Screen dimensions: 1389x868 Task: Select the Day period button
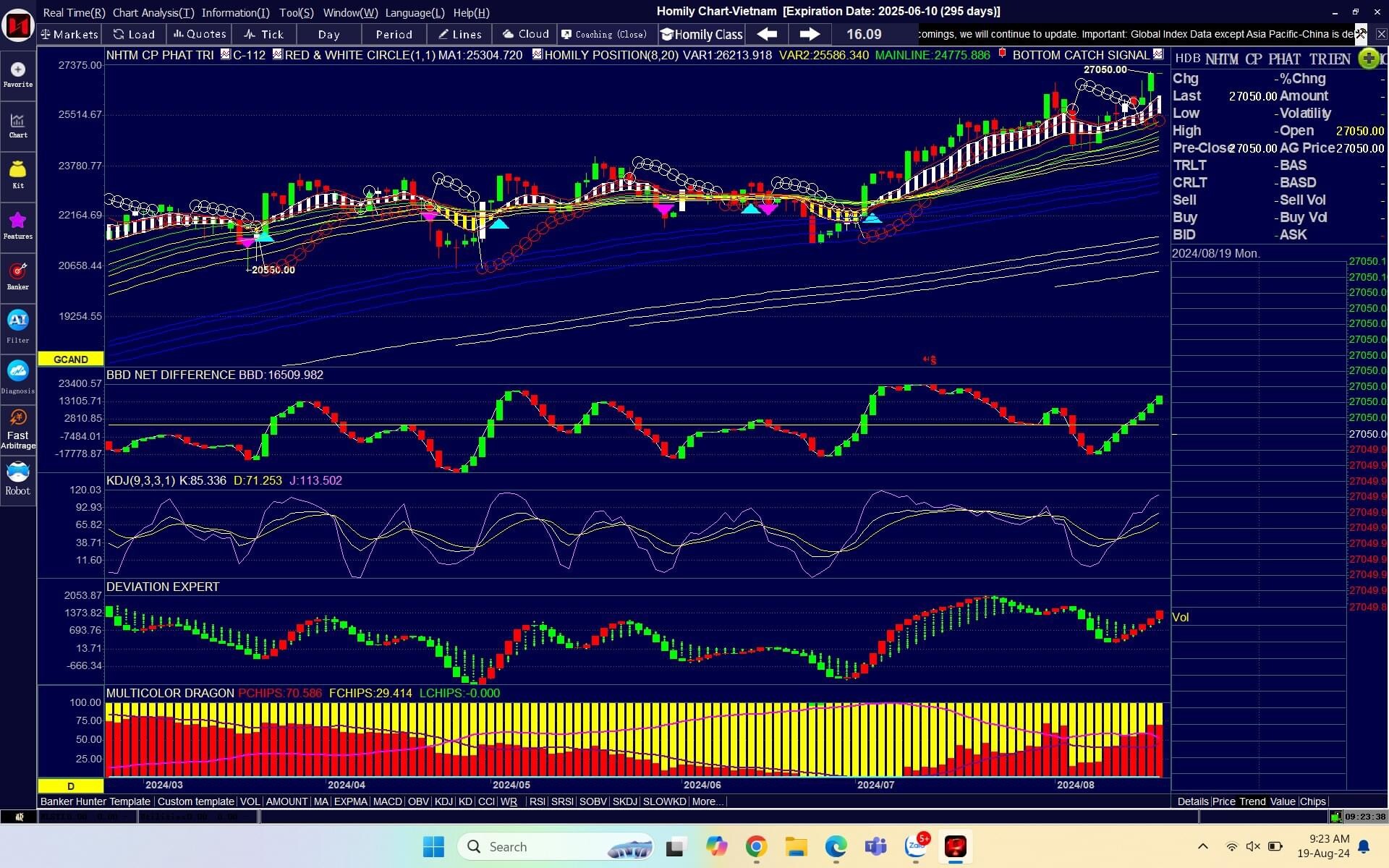coord(328,34)
